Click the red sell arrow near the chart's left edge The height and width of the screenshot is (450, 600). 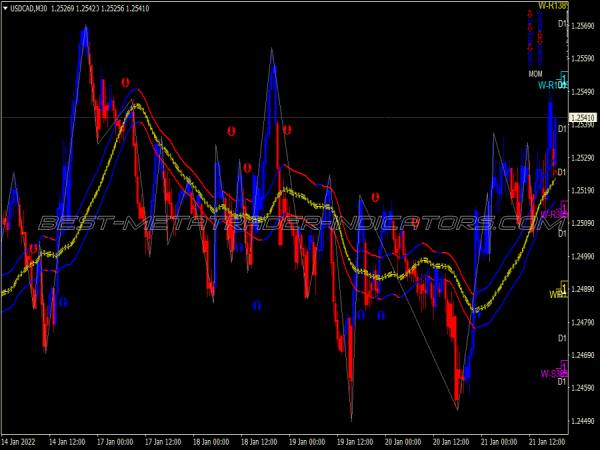point(34,249)
